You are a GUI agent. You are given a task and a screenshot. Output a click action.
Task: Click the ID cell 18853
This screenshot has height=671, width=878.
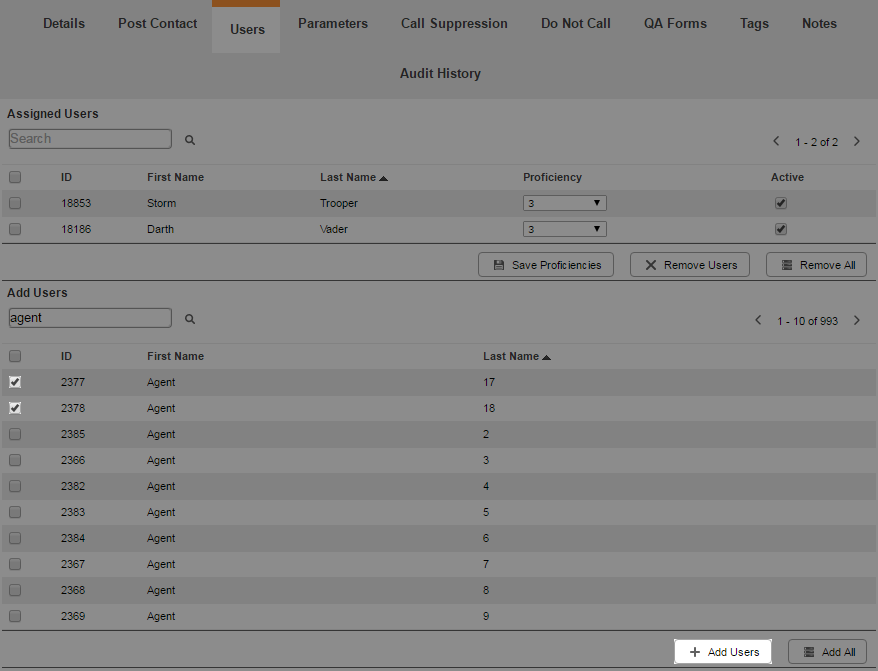click(76, 203)
